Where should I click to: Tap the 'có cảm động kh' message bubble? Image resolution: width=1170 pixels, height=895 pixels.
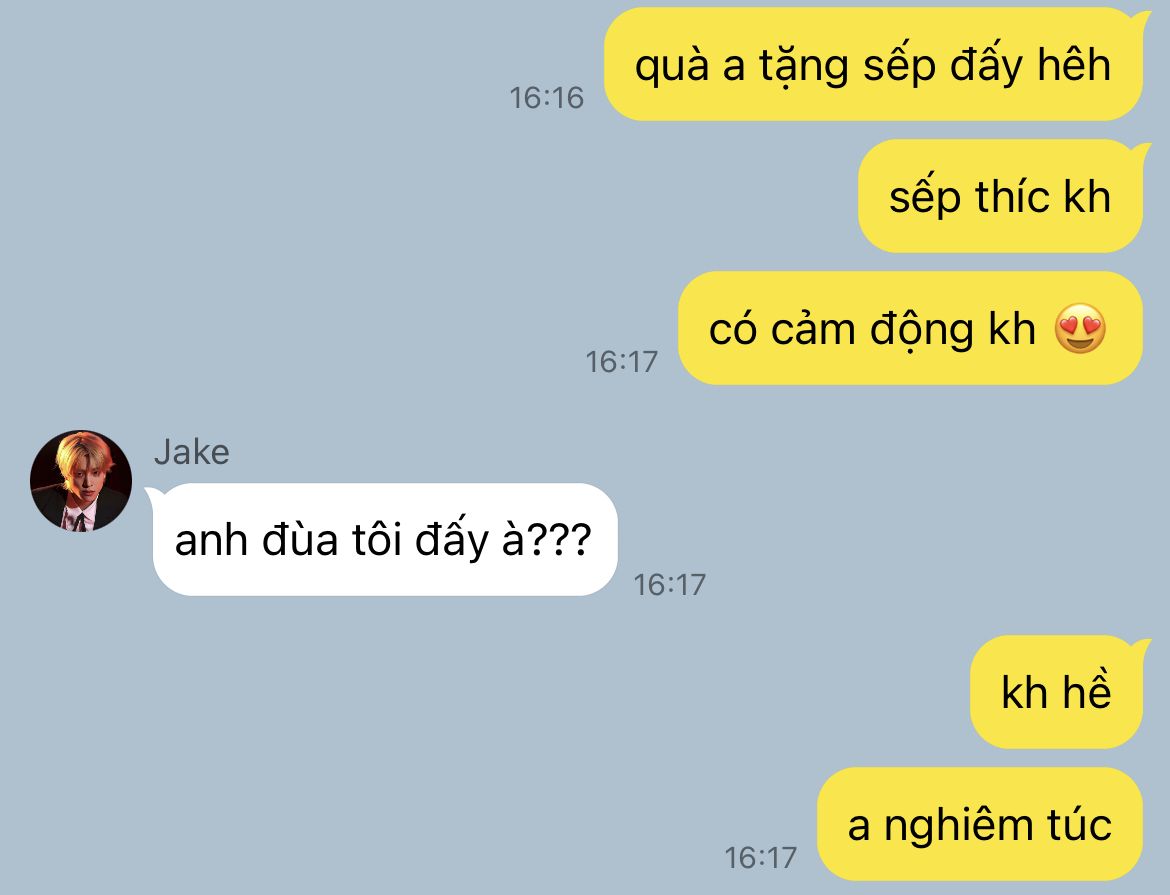[x=910, y=328]
